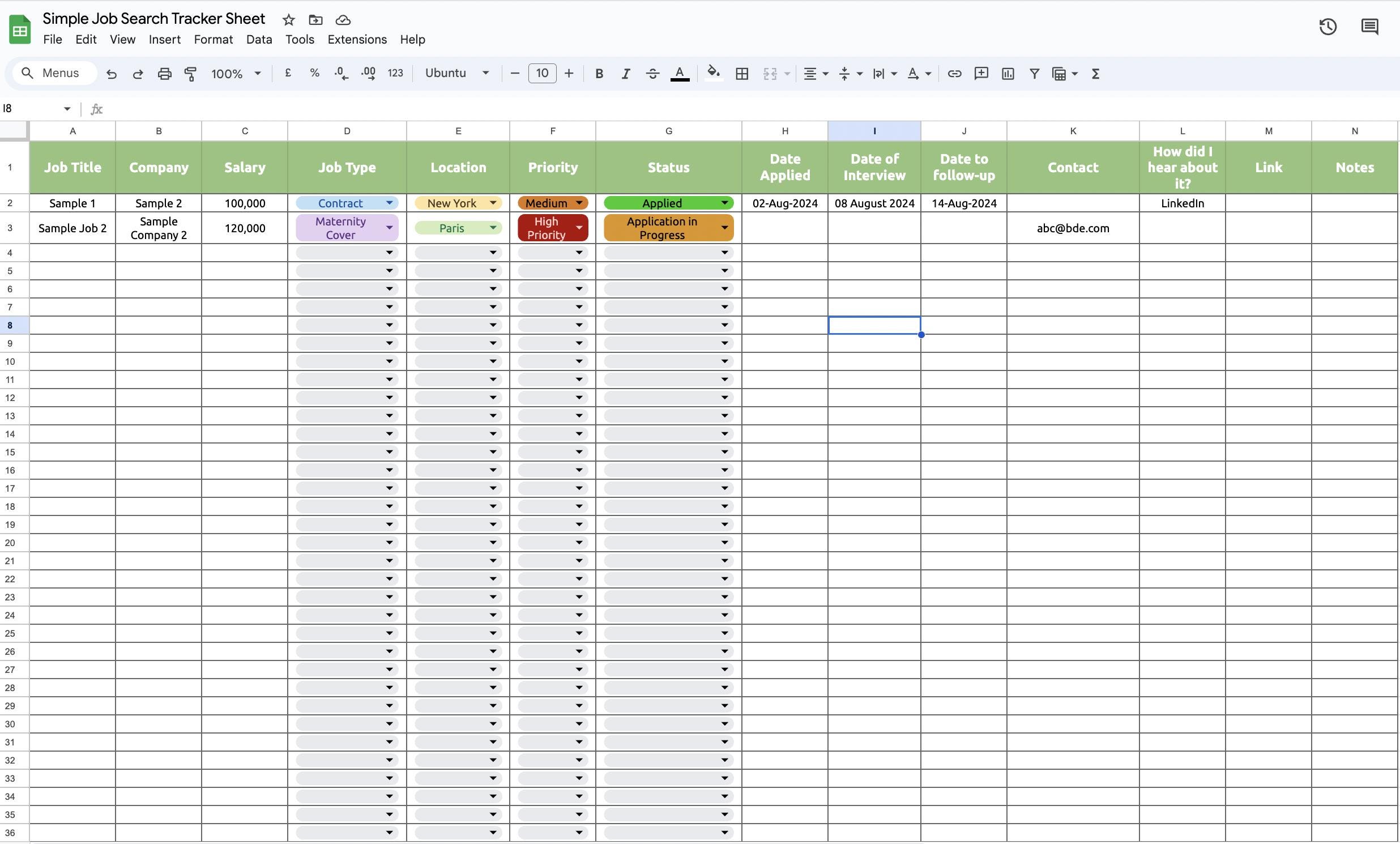Click the version history clock icon
This screenshot has width=1400, height=844.
pos(1328,26)
